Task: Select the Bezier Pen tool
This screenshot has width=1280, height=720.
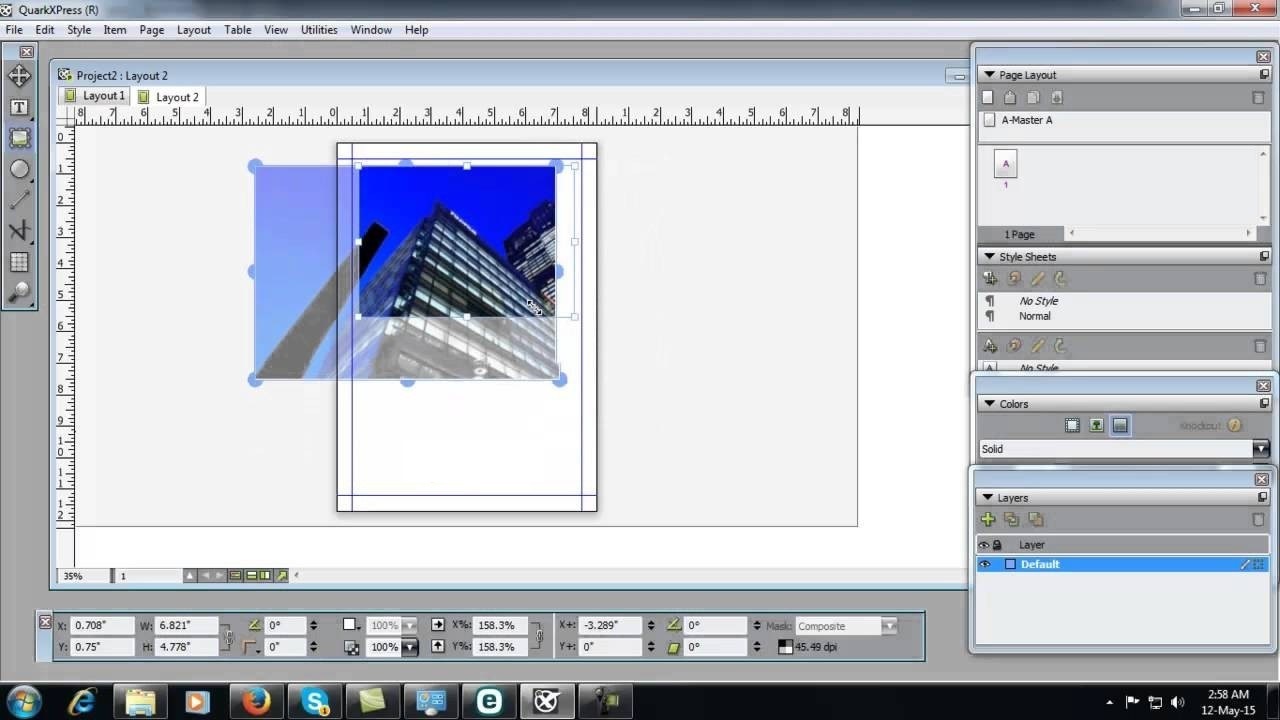Action: (x=19, y=231)
